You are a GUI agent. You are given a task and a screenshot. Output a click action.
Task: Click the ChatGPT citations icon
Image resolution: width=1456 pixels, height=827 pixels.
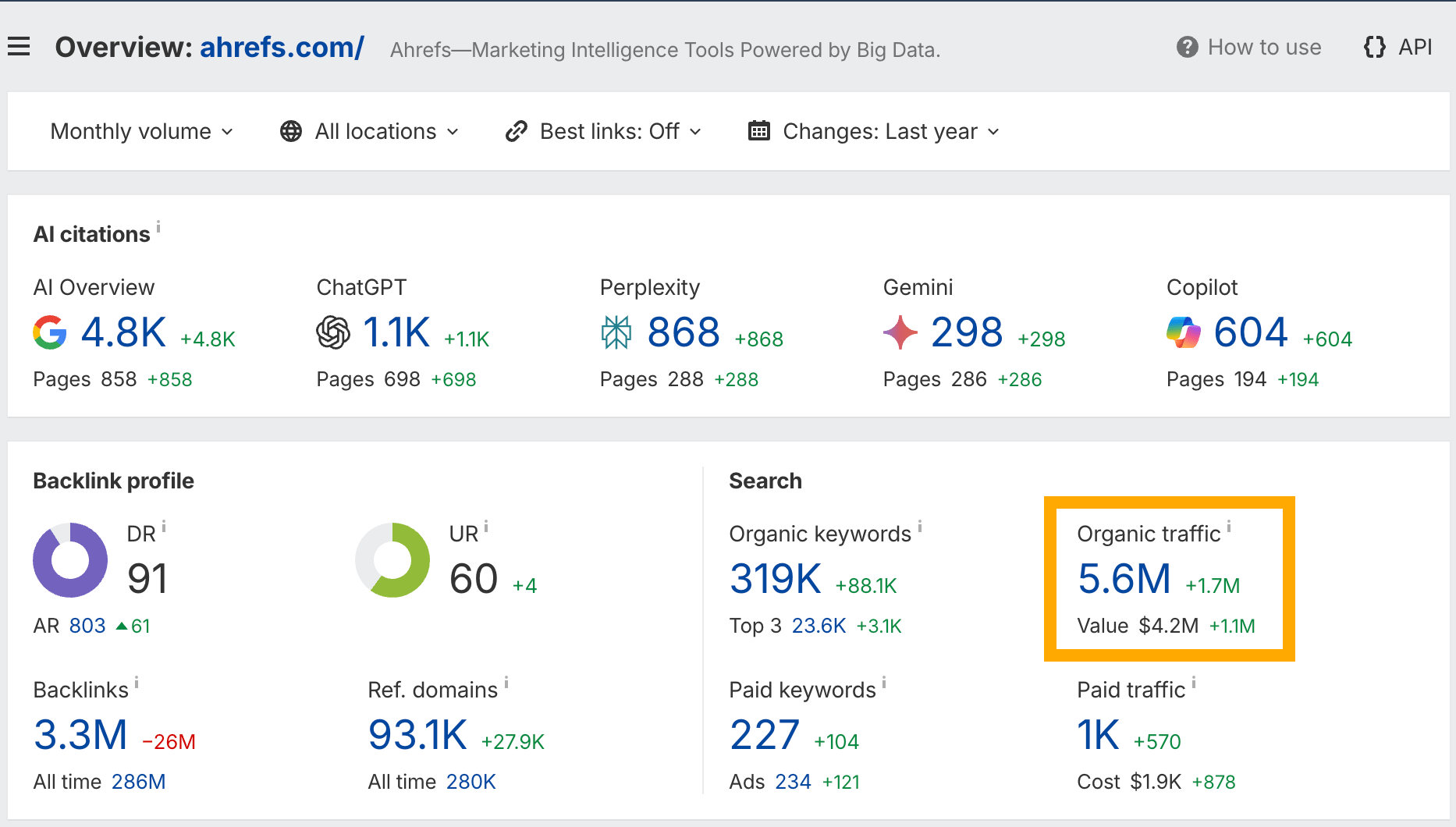pyautogui.click(x=334, y=332)
